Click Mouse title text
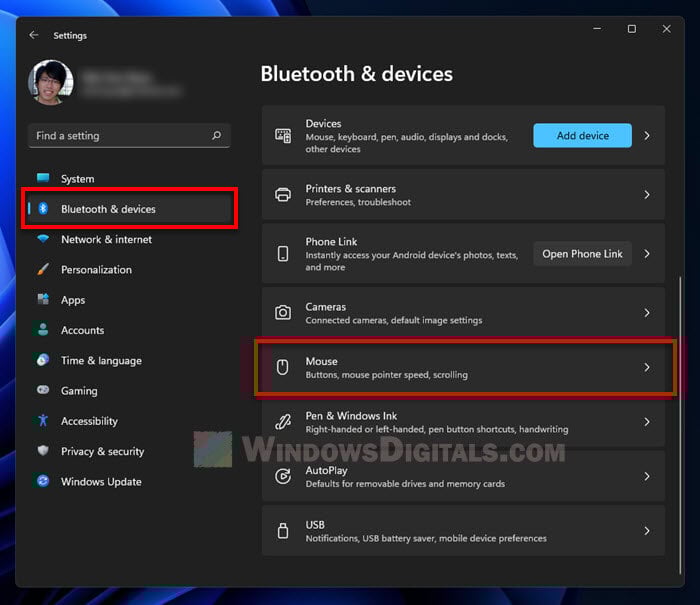Viewport: 700px width, 605px height. 321,361
